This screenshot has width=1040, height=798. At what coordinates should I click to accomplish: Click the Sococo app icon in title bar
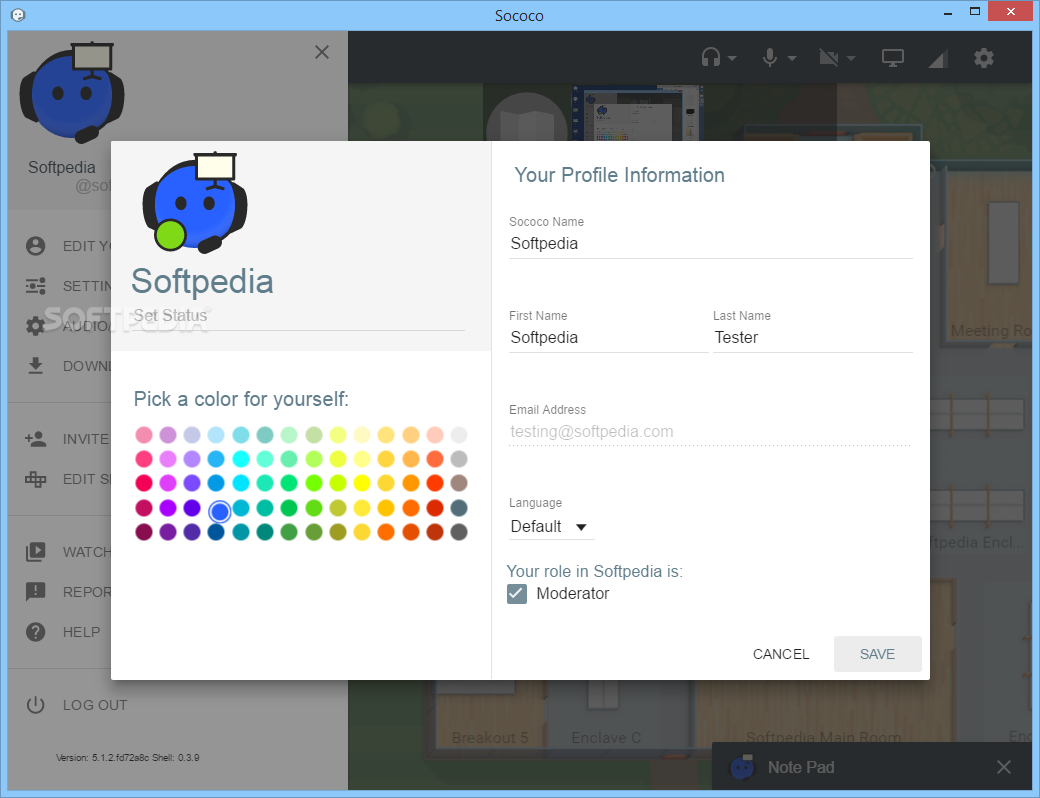tap(18, 15)
